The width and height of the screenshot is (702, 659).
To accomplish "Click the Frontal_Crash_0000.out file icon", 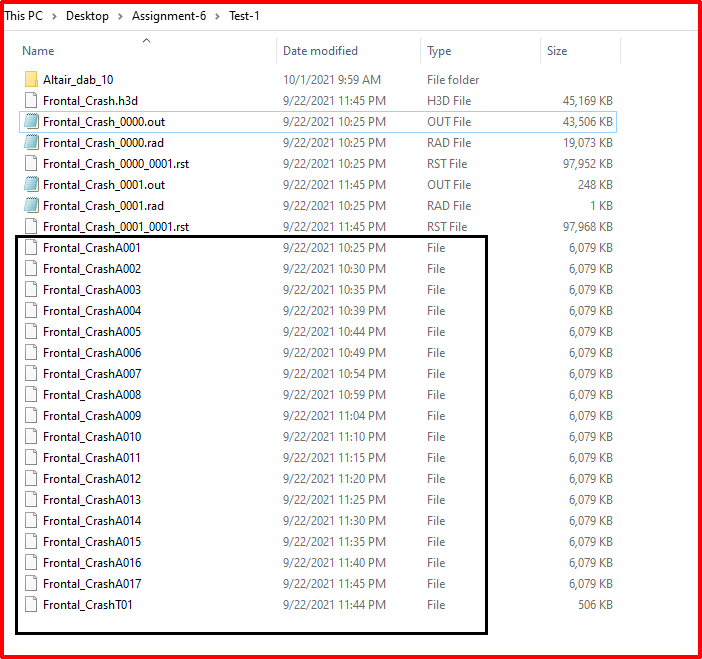I will coord(31,121).
